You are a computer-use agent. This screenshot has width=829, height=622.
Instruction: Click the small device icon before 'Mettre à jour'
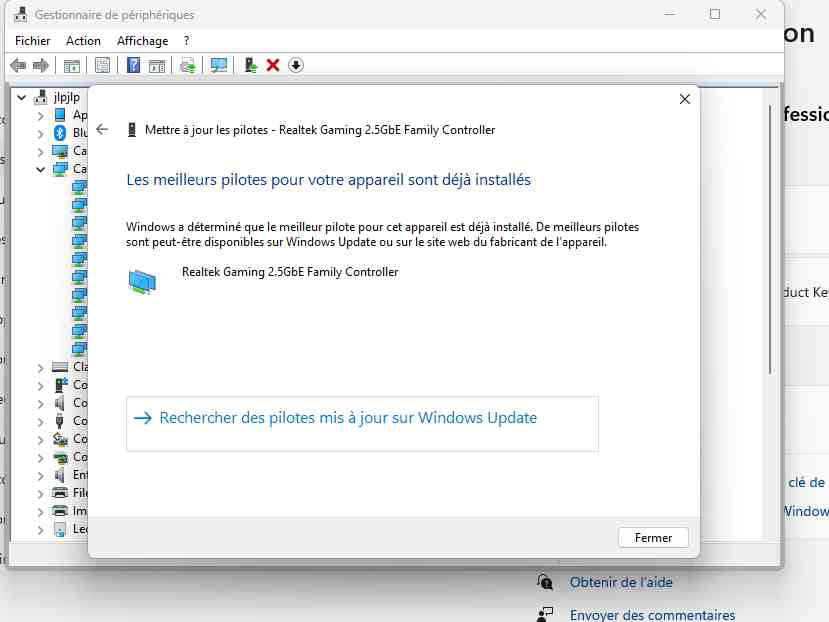pyautogui.click(x=132, y=130)
